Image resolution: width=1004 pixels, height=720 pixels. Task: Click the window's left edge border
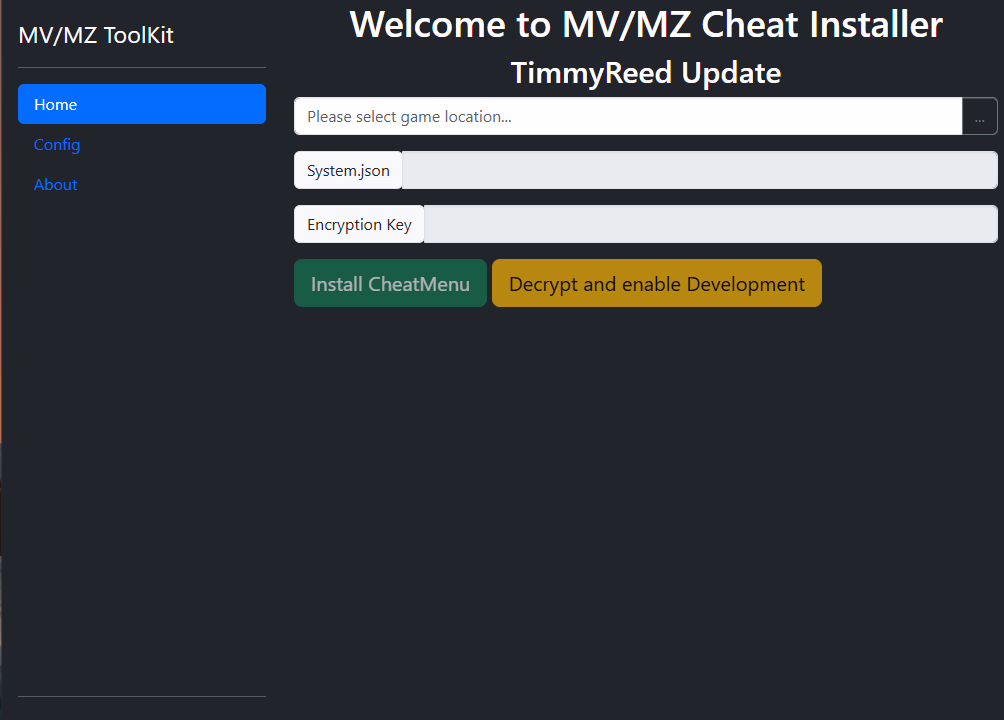pos(1,300)
